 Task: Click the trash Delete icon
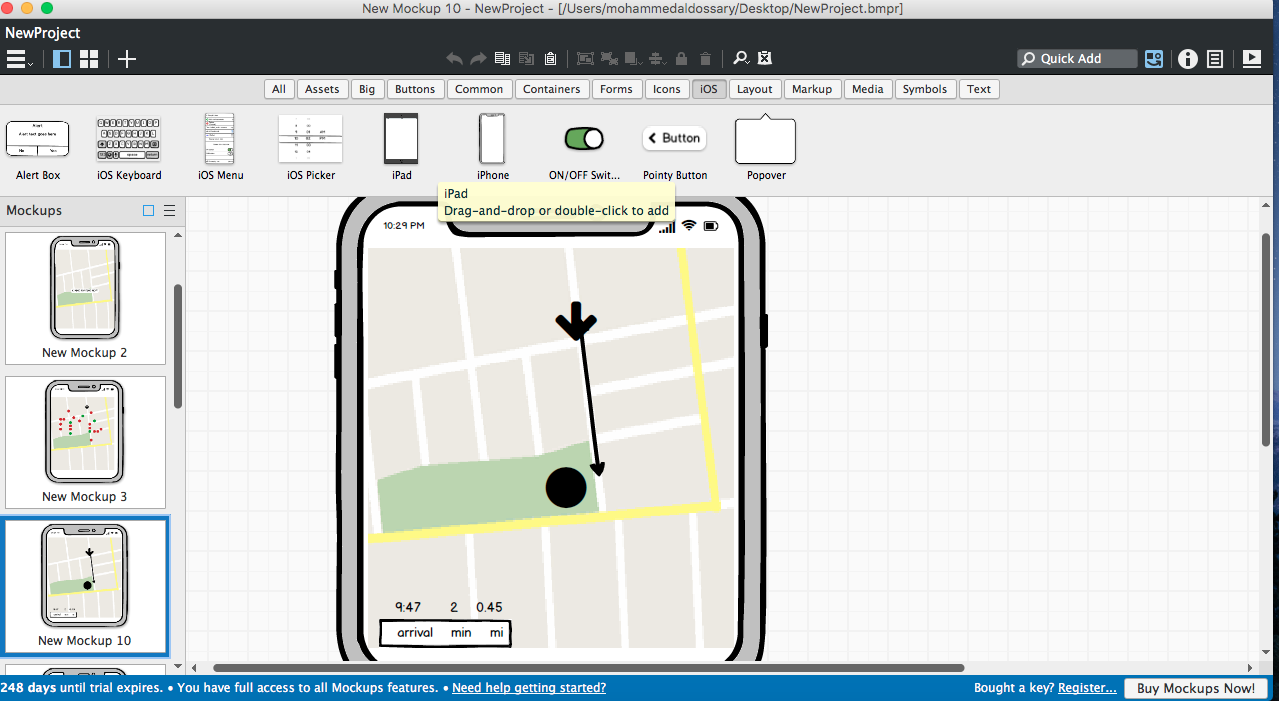pos(705,59)
